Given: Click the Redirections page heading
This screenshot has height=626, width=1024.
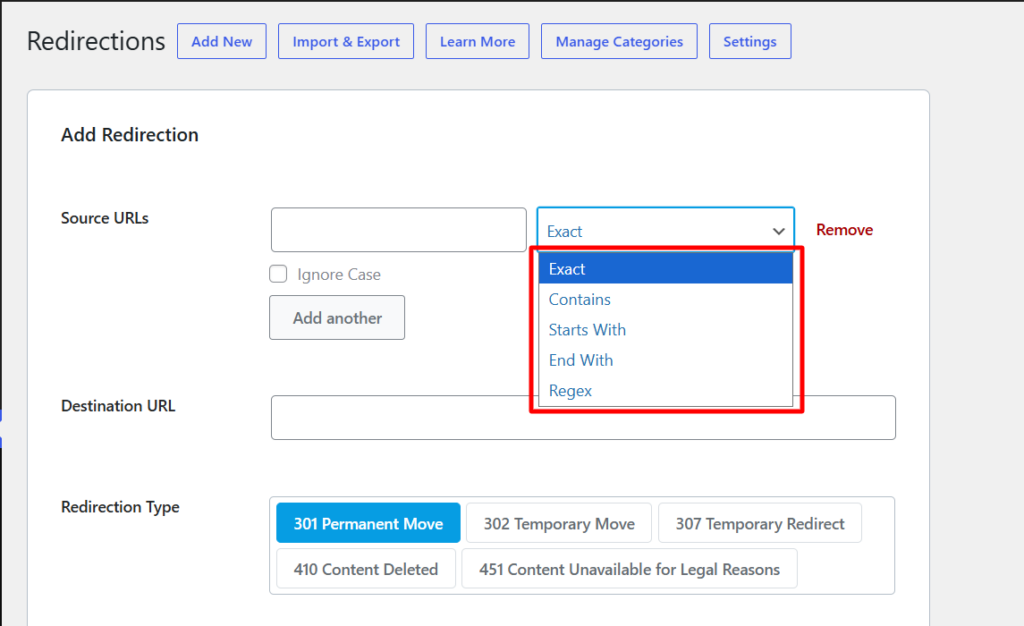Looking at the screenshot, I should tap(96, 41).
